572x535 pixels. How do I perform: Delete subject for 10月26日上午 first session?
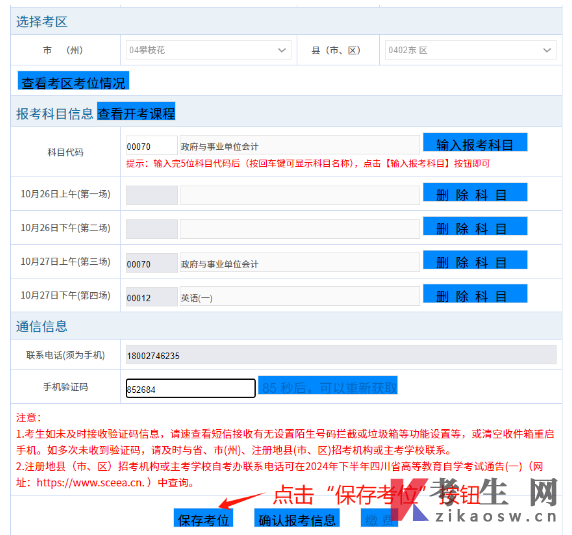pos(475,192)
